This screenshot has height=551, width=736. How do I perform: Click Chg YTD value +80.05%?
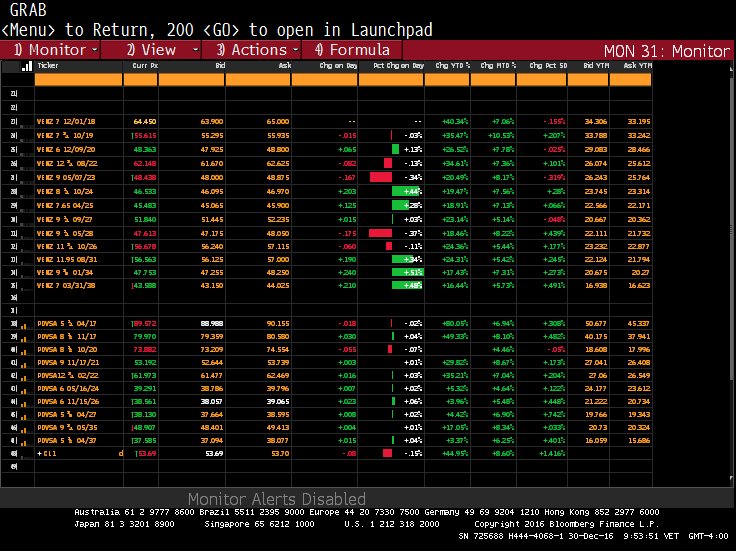point(455,324)
